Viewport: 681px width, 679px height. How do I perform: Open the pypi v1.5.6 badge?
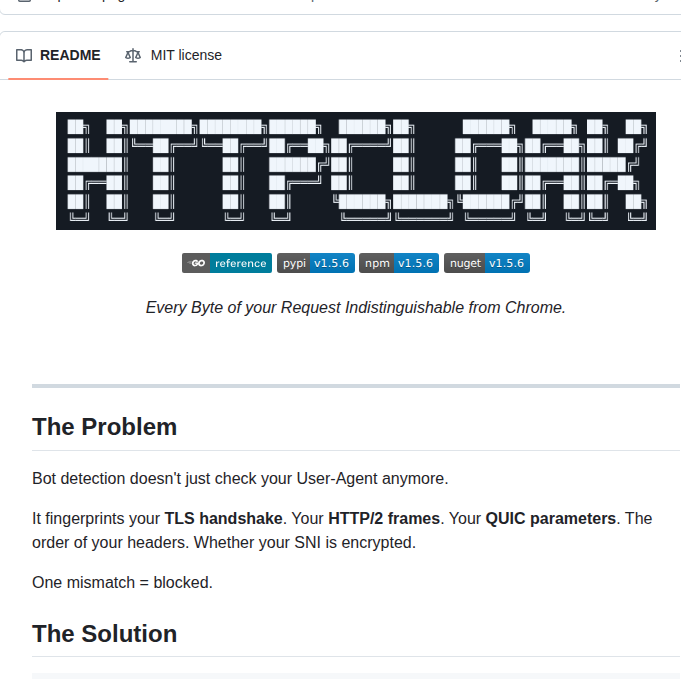click(316, 263)
